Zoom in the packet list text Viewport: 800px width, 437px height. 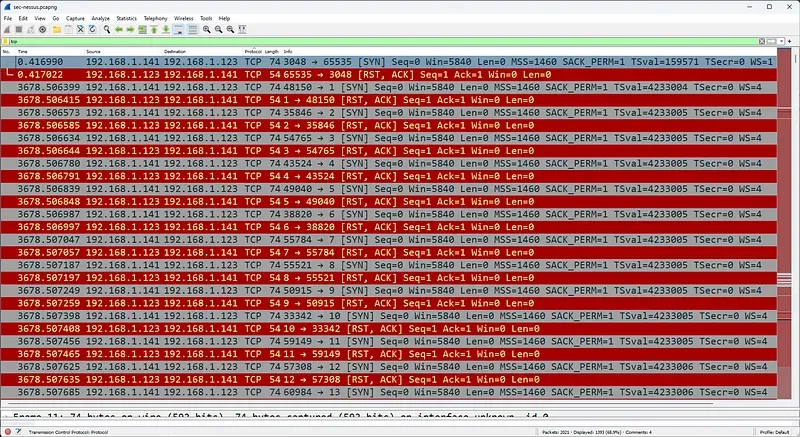207,30
